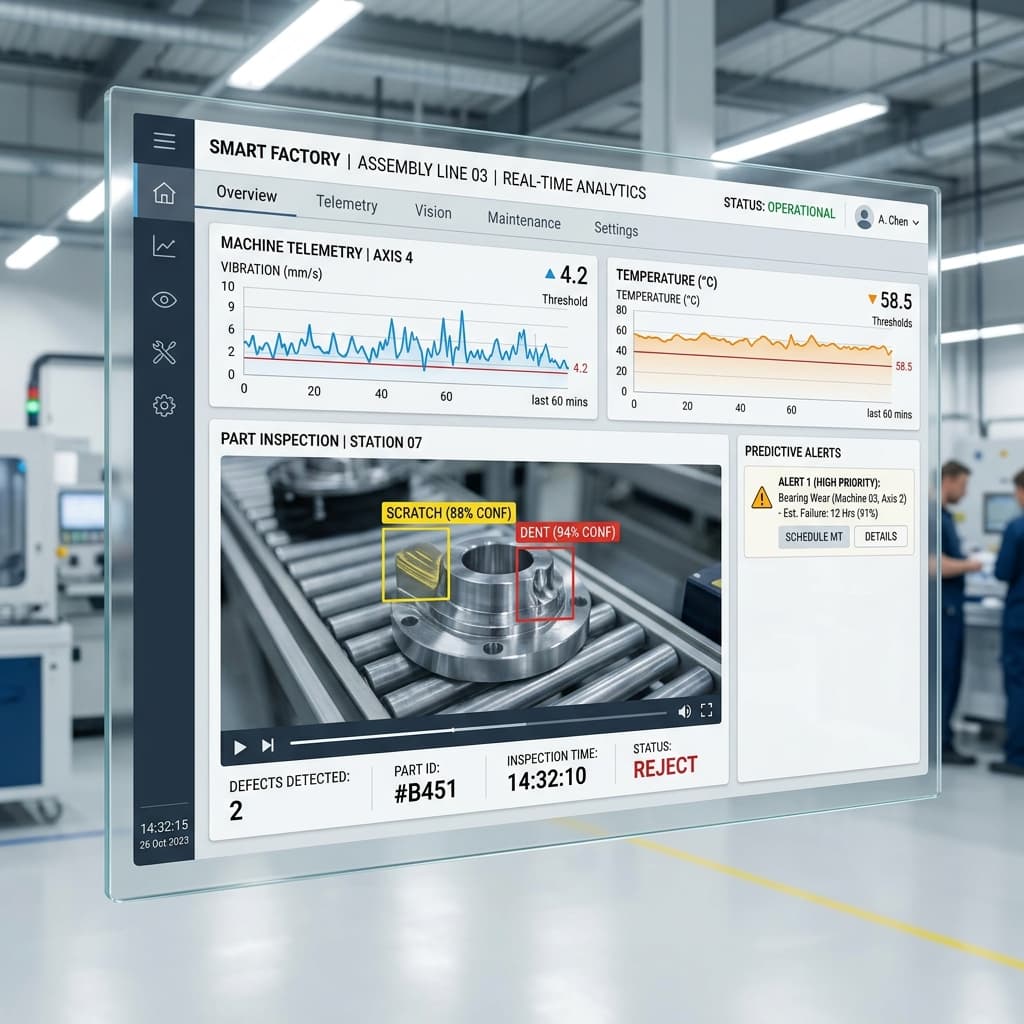The height and width of the screenshot is (1024, 1024).
Task: Click the warning triangle on Alert 1
Action: 761,498
